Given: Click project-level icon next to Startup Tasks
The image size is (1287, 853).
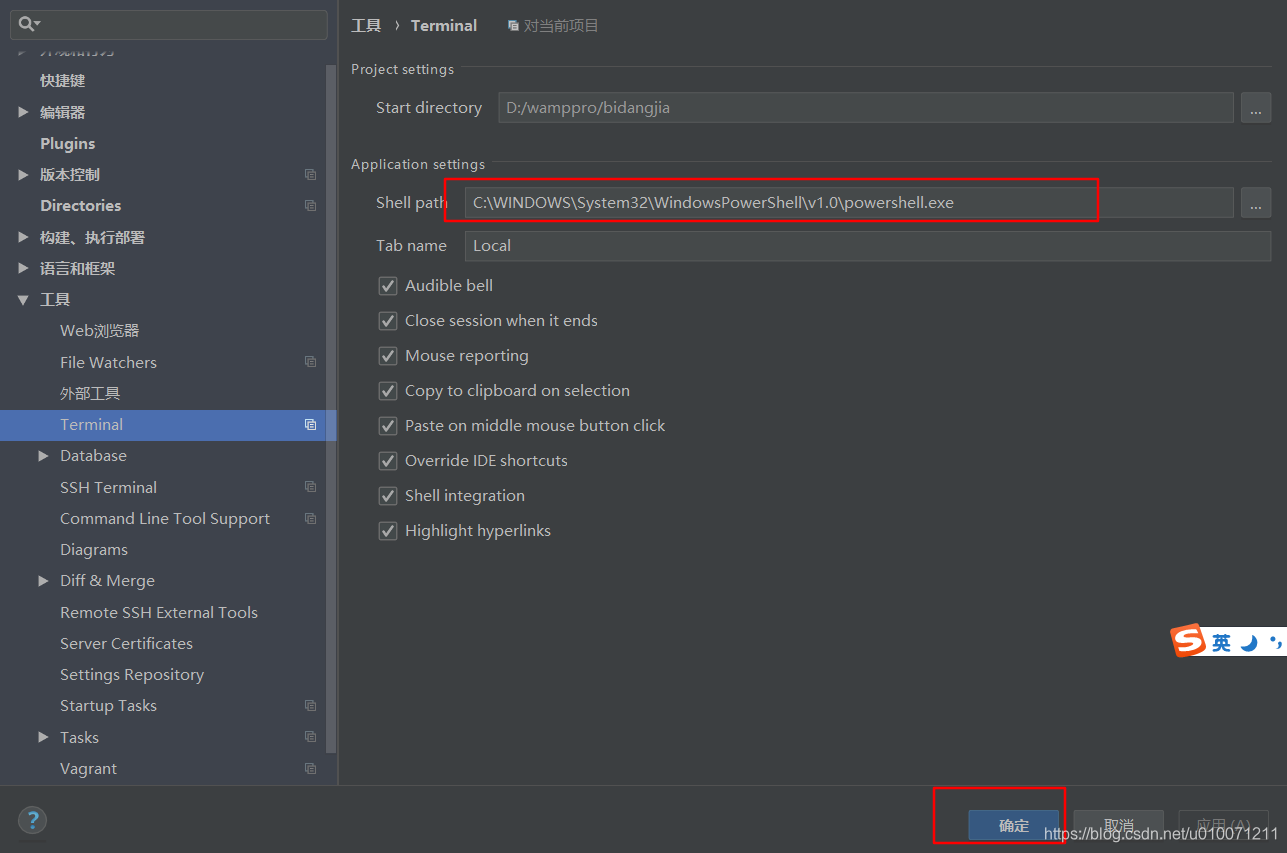Looking at the screenshot, I should click(x=311, y=705).
